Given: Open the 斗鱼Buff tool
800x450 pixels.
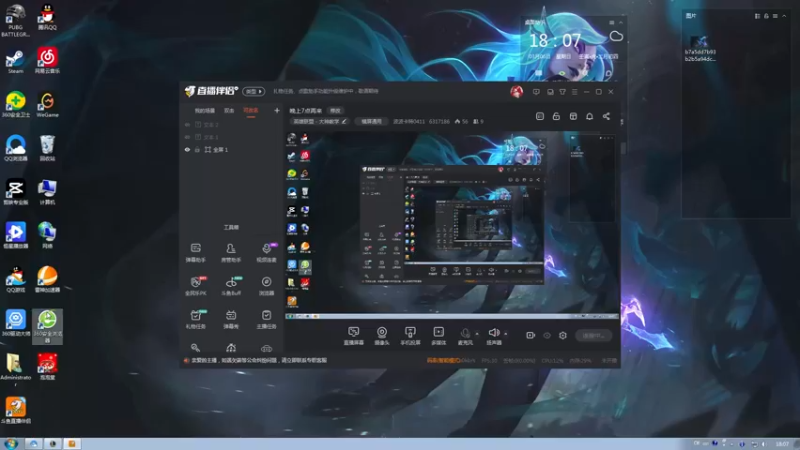Looking at the screenshot, I should [x=231, y=286].
